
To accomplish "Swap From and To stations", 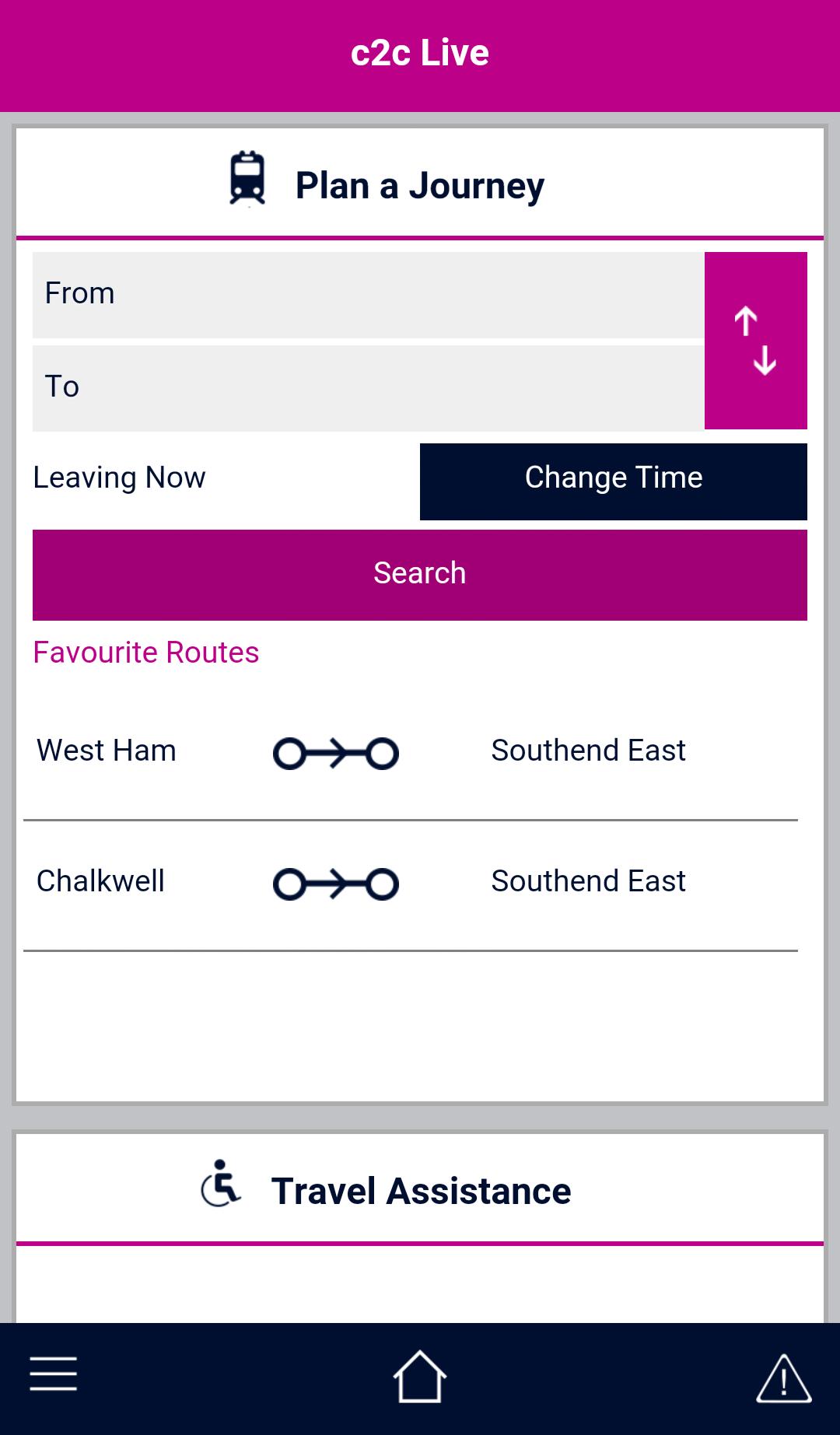I will pos(755,341).
